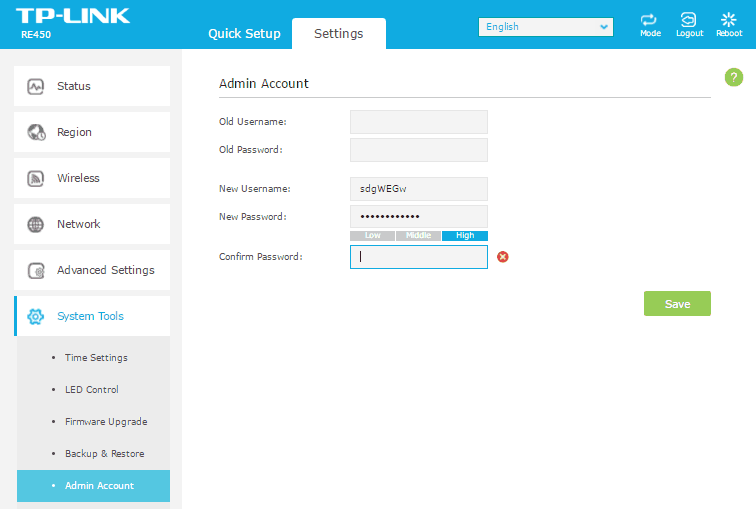The image size is (756, 509).
Task: Click the Advanced Settings gear icon
Action: (36, 270)
